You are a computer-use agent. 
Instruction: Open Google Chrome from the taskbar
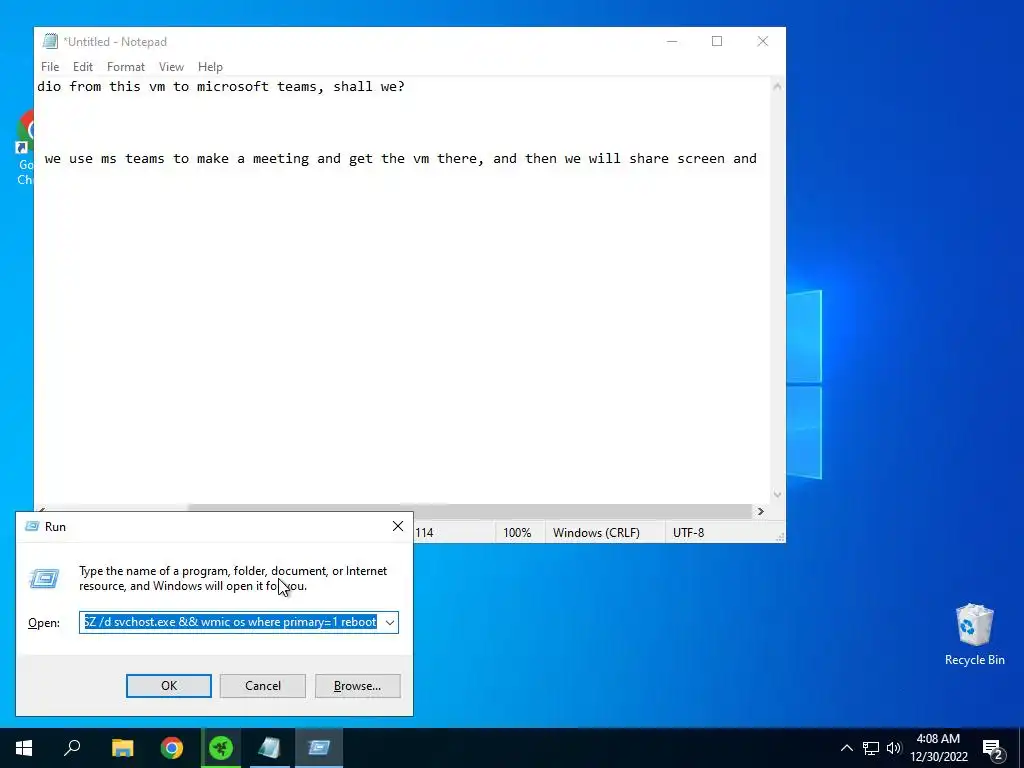(172, 748)
